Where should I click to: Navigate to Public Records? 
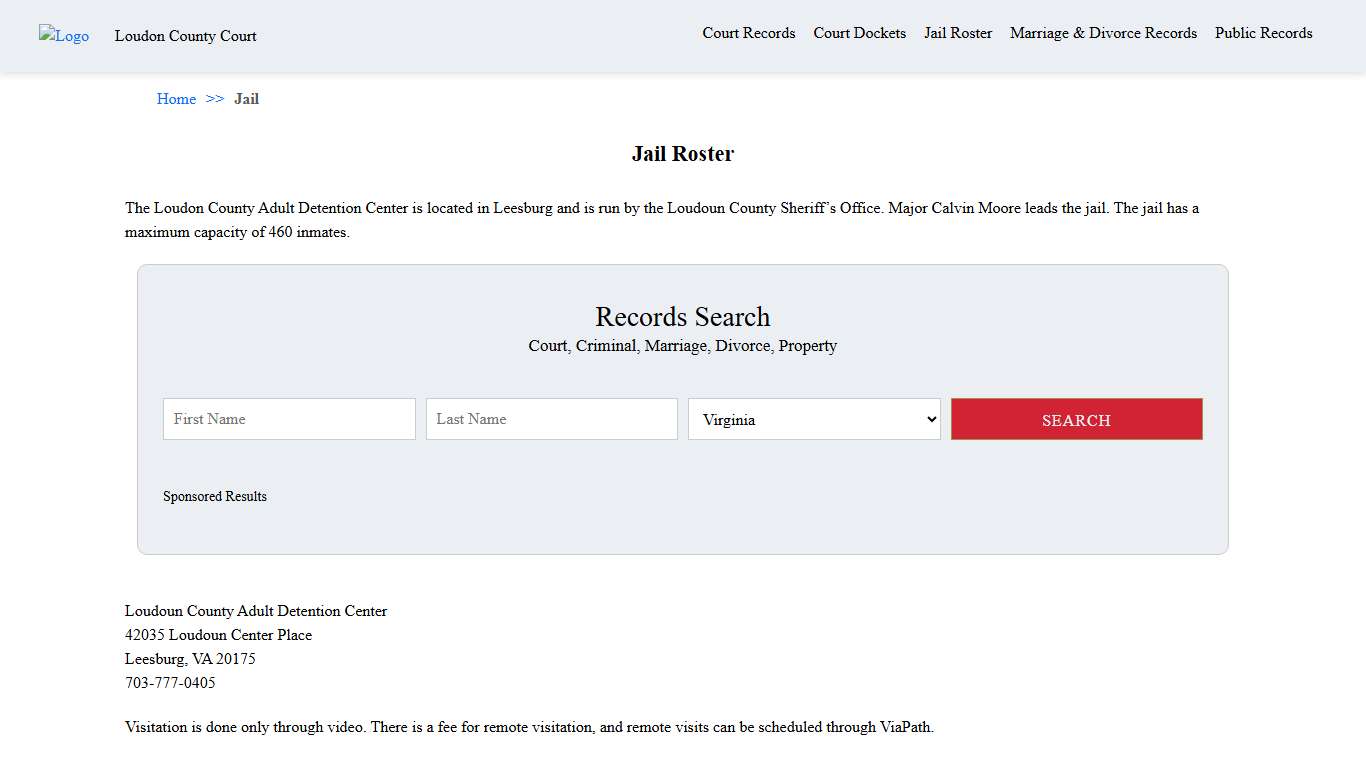[1263, 33]
